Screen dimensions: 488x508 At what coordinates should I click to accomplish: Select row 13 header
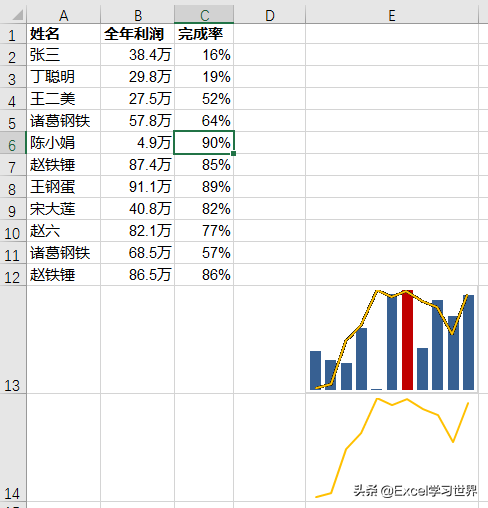(13, 340)
